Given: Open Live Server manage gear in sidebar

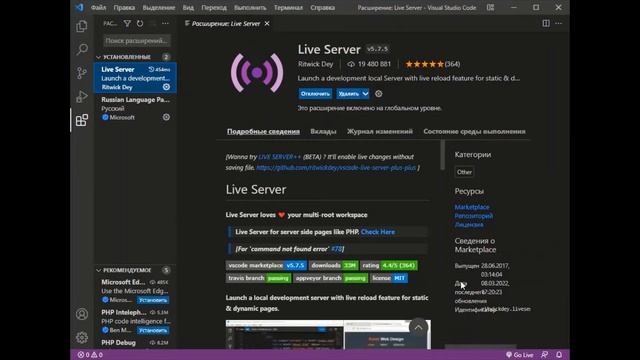Looking at the screenshot, I should pyautogui.click(x=166, y=87).
